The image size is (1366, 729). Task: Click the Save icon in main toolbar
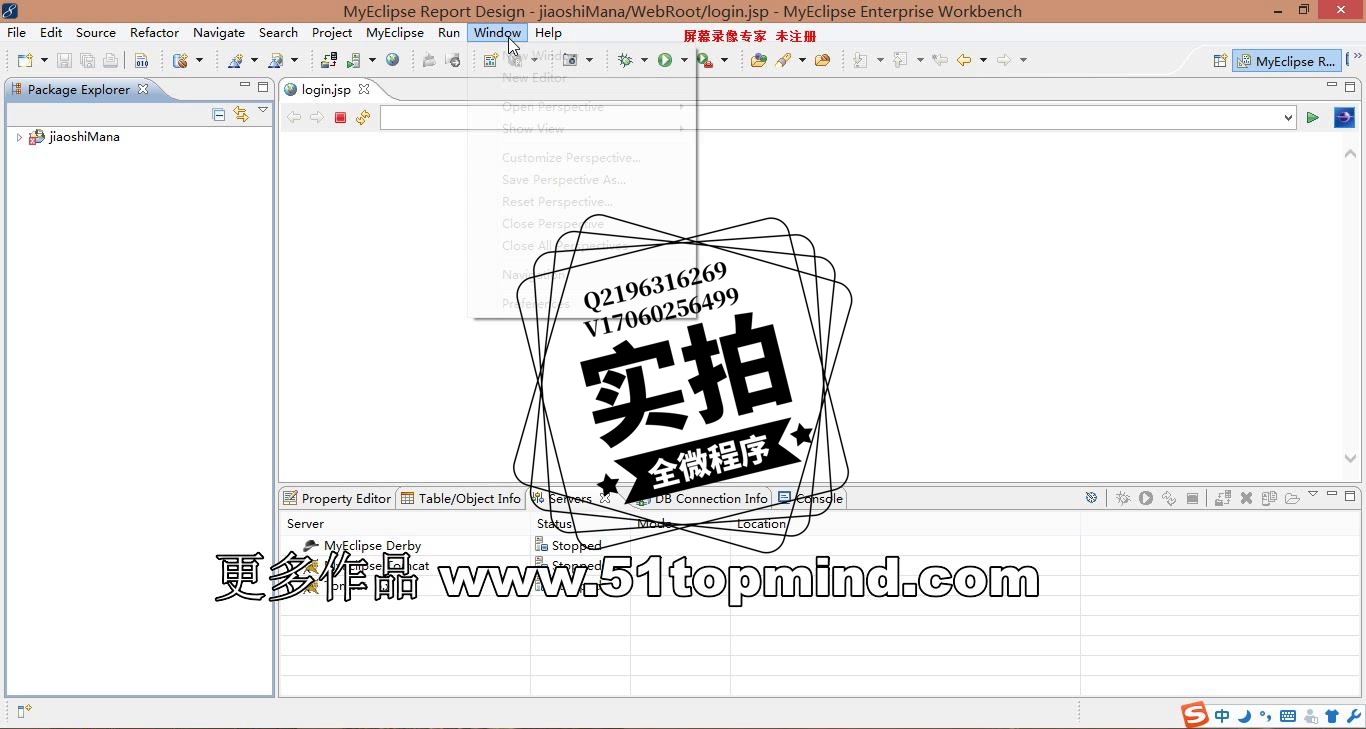tap(64, 60)
